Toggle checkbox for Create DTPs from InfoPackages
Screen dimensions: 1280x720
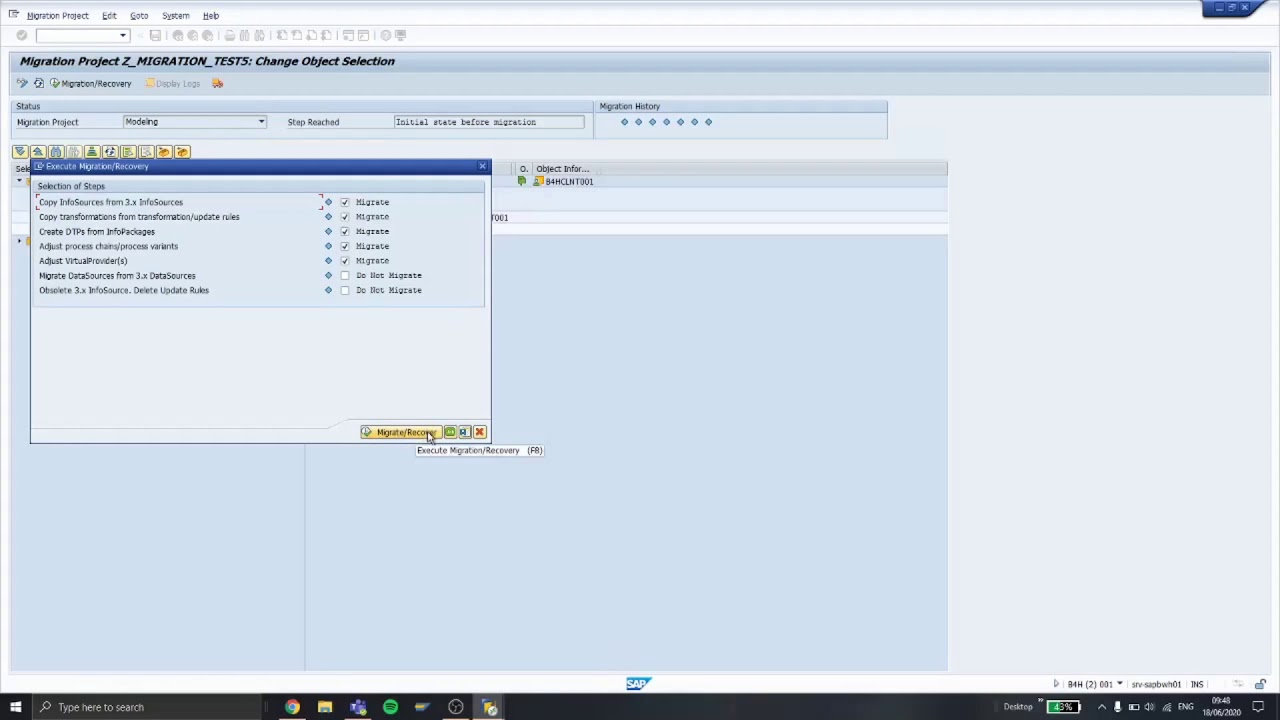coord(345,231)
